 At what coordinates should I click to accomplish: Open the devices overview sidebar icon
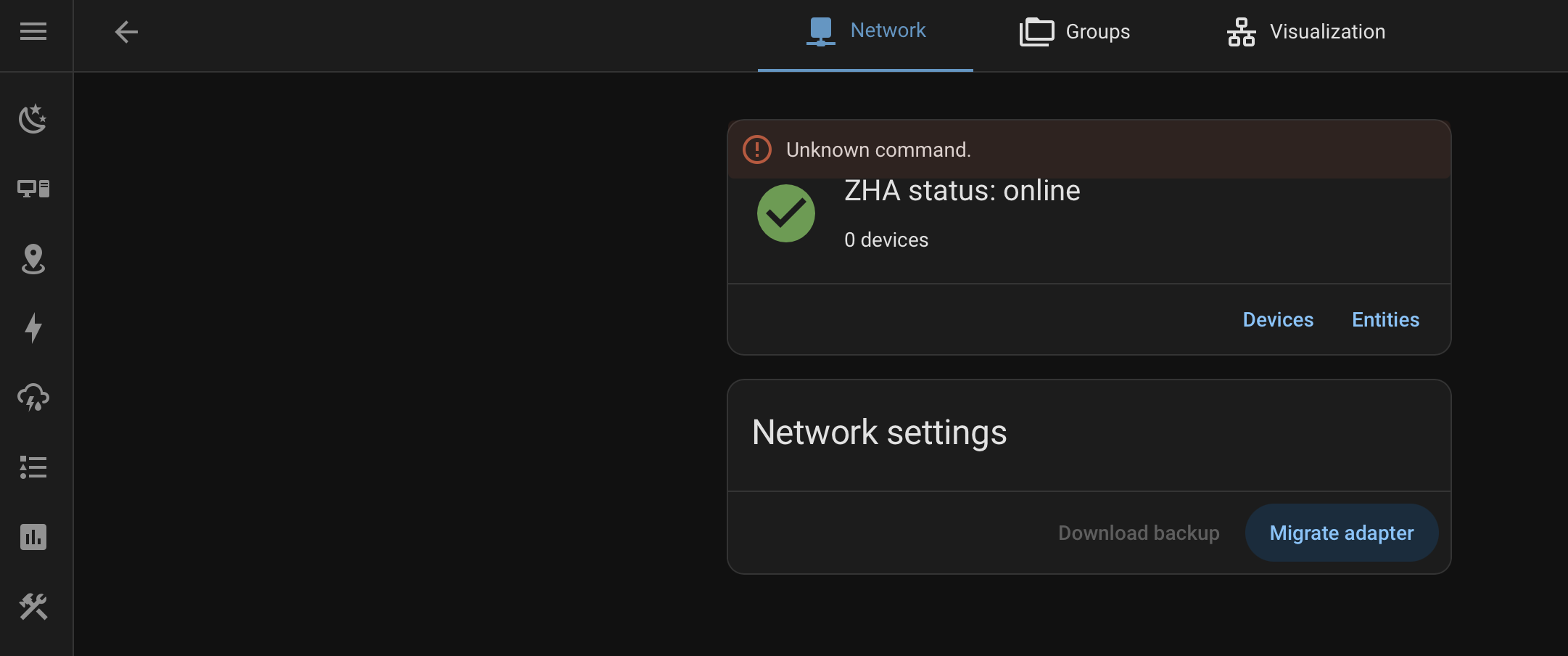[x=33, y=189]
